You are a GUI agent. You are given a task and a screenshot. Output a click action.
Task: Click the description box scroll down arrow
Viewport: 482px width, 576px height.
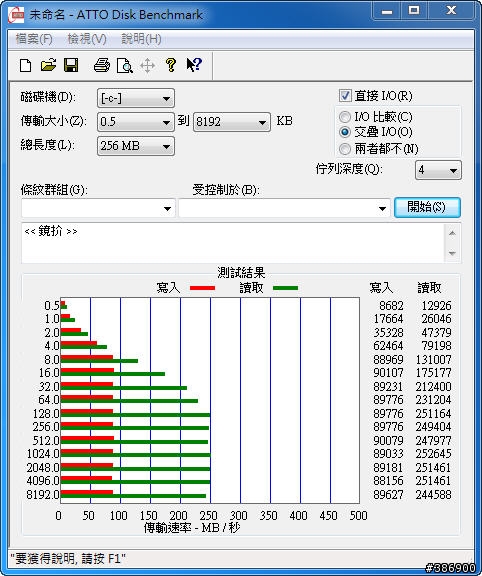pyautogui.click(x=452, y=253)
